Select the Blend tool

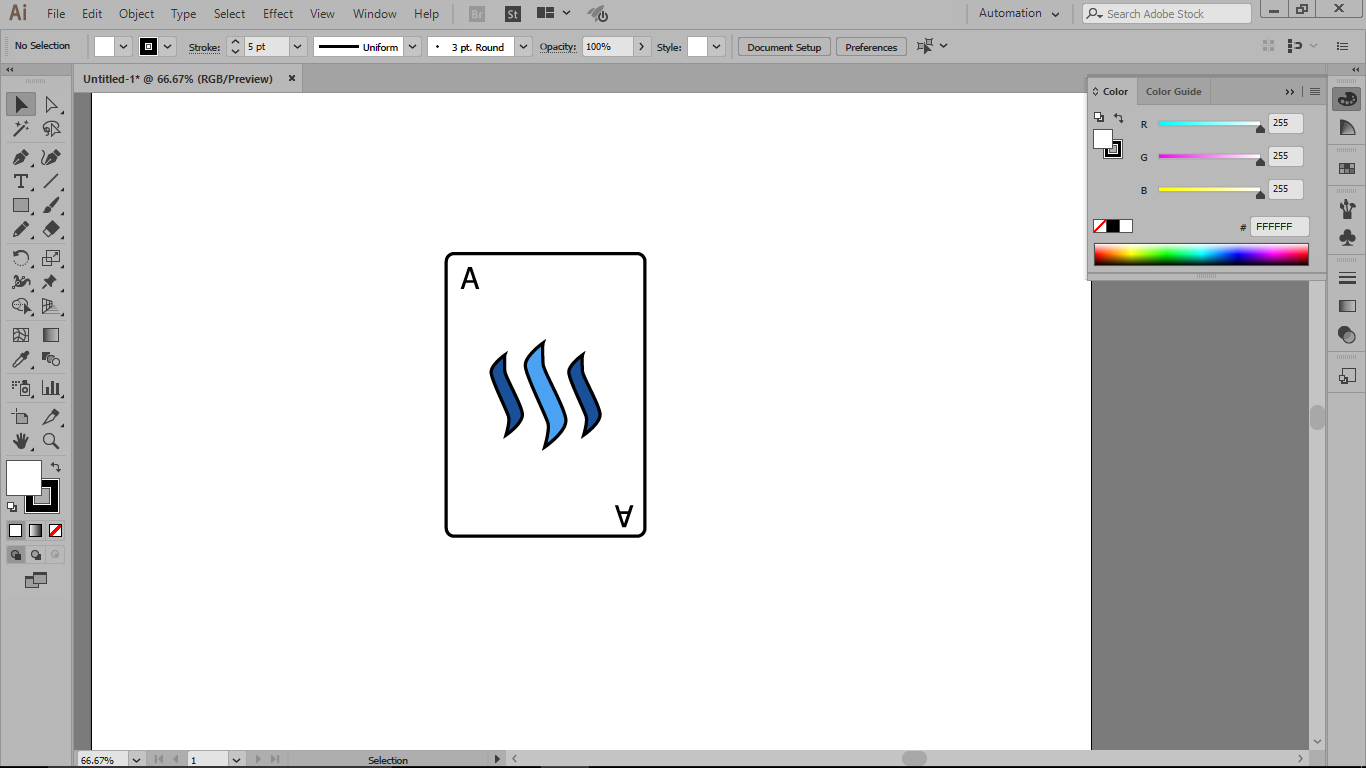(x=51, y=359)
